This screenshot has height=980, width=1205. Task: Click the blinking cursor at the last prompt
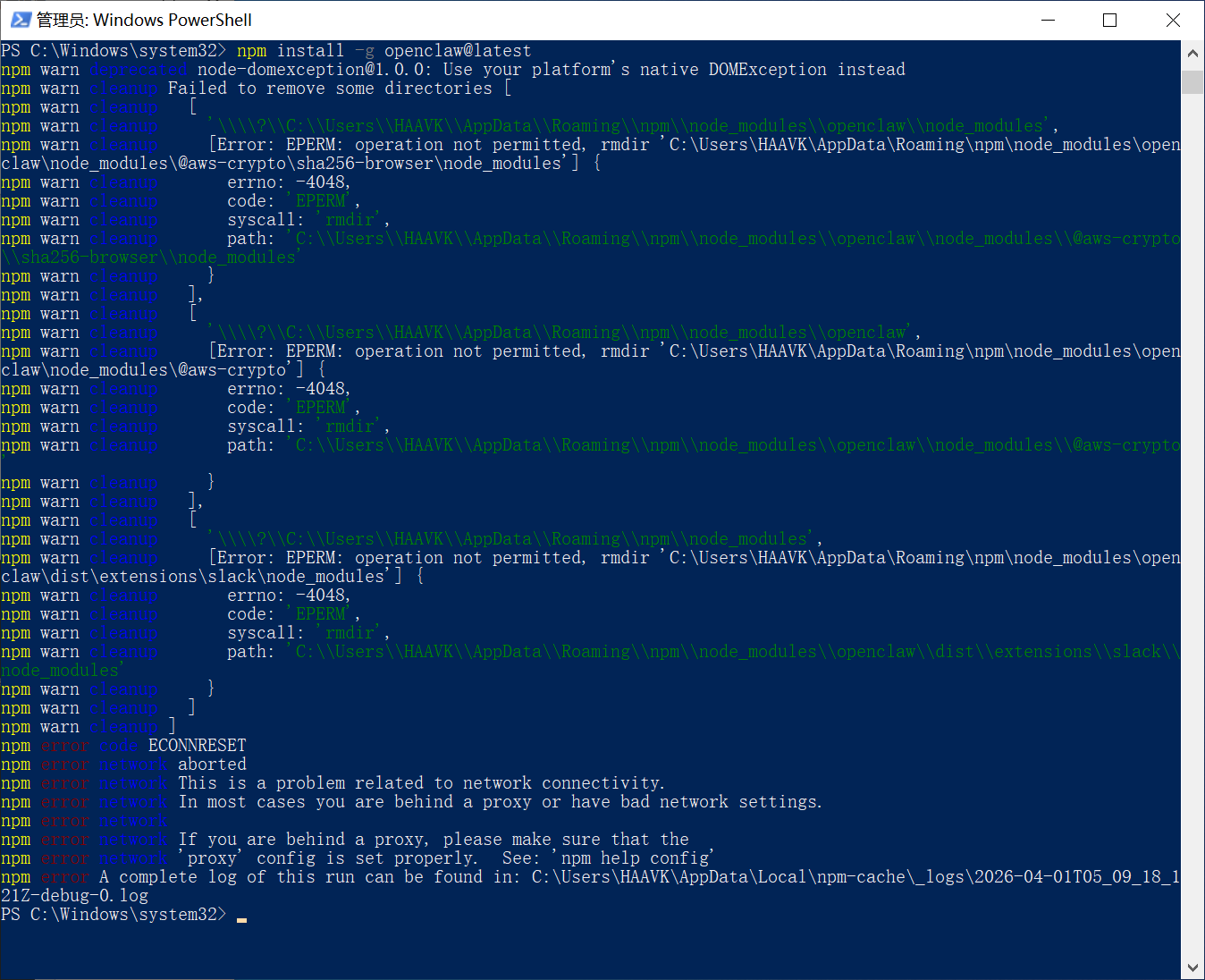tap(241, 916)
